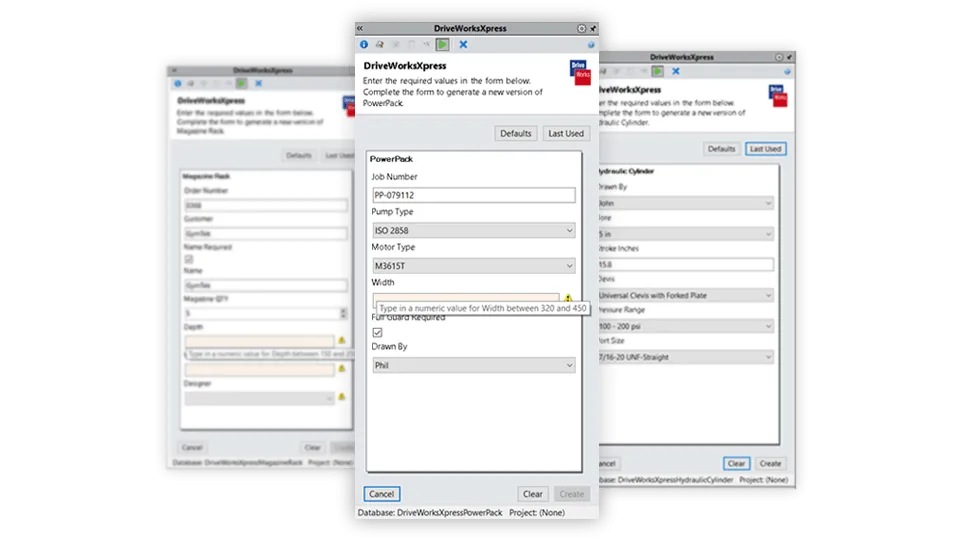
Task: Click the Last Used button in PowerPack form
Action: pos(566,133)
